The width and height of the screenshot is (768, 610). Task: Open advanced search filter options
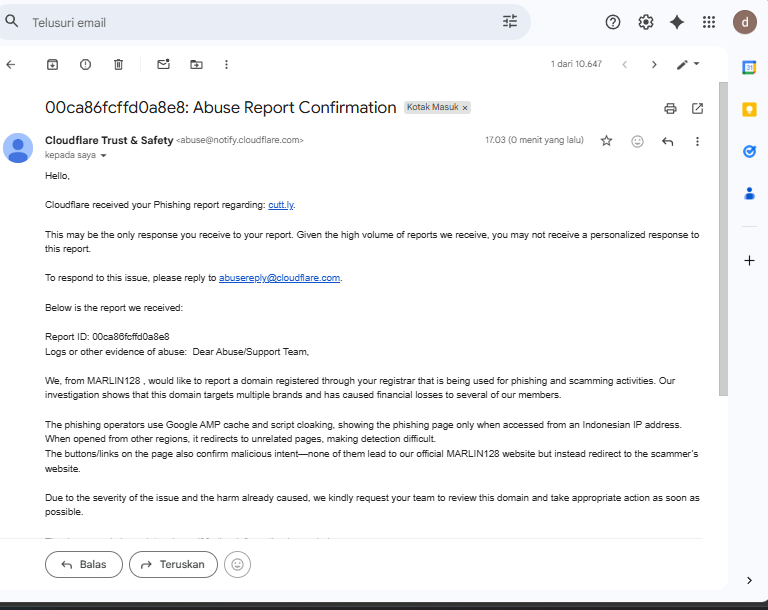[510, 21]
